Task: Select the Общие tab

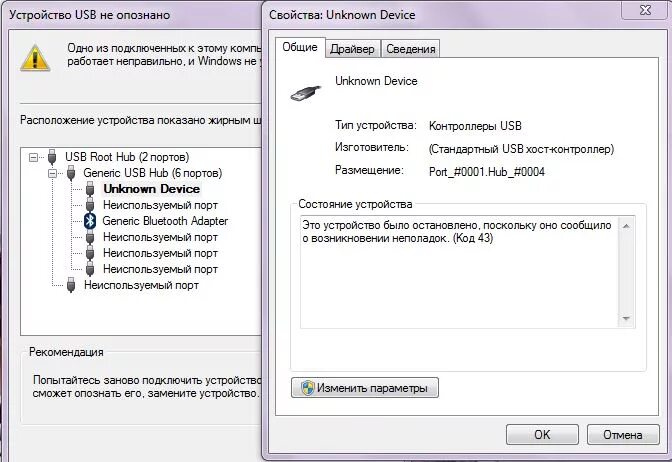Action: (x=299, y=47)
